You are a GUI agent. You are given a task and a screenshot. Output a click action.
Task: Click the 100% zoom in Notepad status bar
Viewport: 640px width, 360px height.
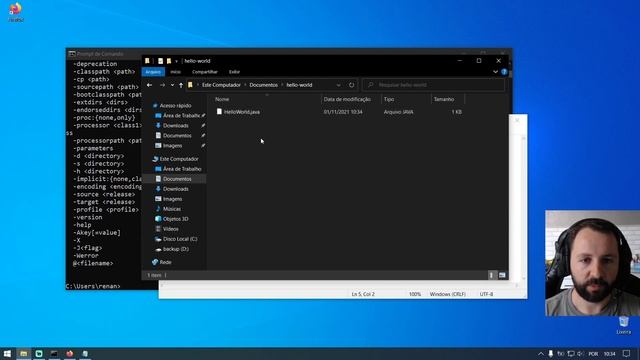point(415,294)
